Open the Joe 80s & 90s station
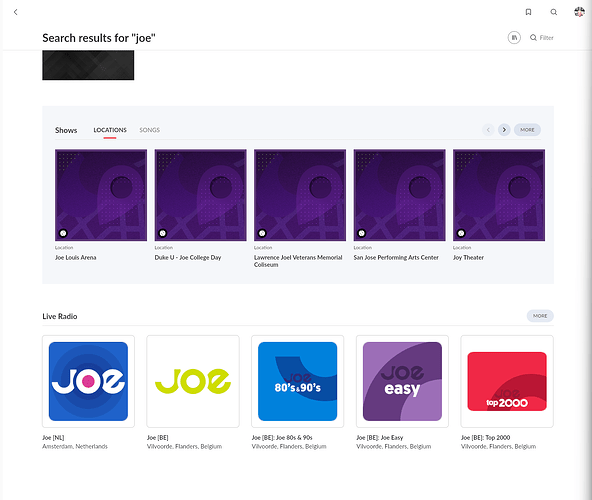Viewport: 592px width, 500px height. (298, 381)
